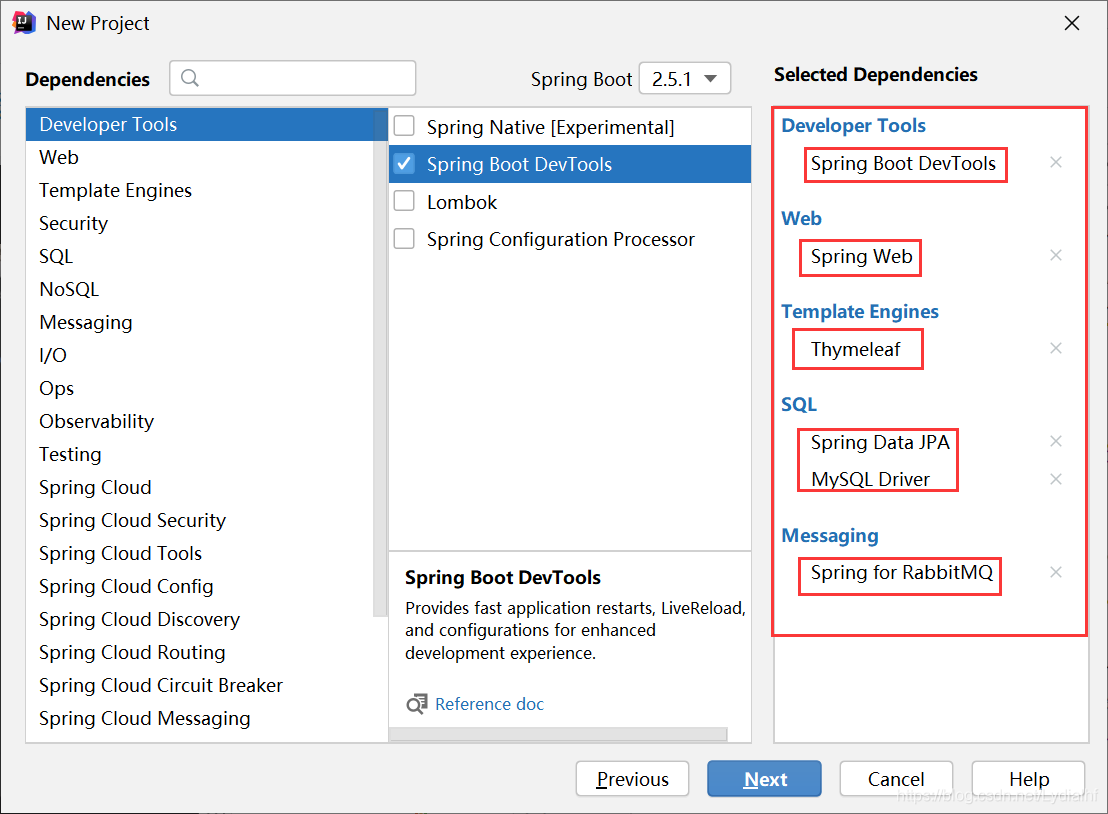1108x814 pixels.
Task: Select Spring Data JPA in selected list
Action: (x=880, y=442)
